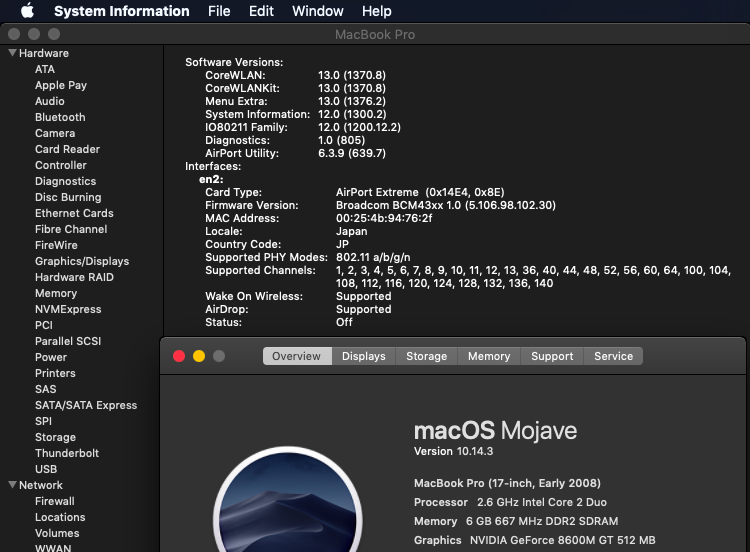Click the macOS Mojave dune icon
This screenshot has height=552, width=750.
(x=287, y=499)
